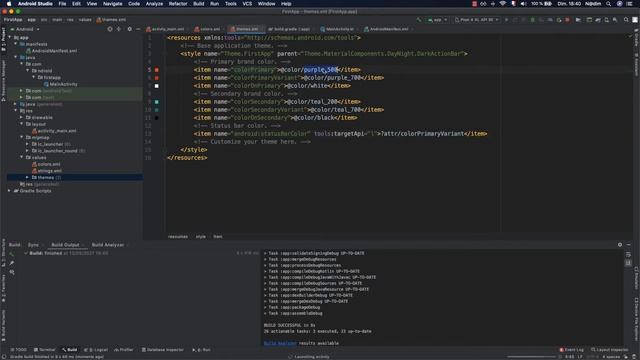This screenshot has width=640, height=360.
Task: Collapse the manifests folder
Action: (x=16, y=44)
